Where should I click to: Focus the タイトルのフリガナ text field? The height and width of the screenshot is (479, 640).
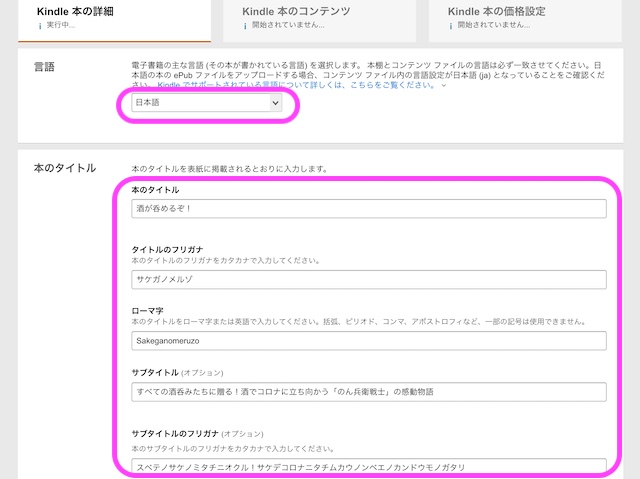coord(369,279)
